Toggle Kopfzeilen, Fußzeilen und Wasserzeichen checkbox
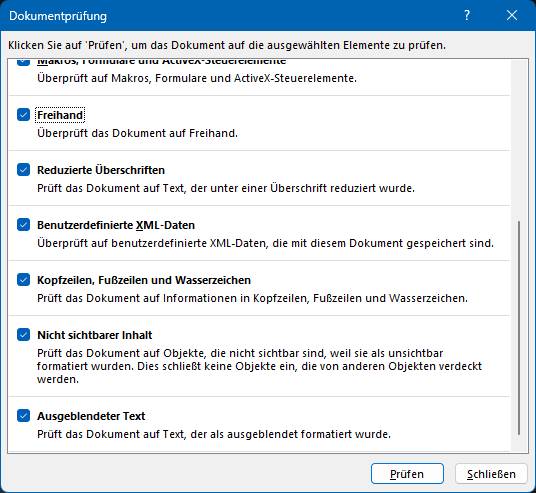Screen dimensions: 536x493 pos(23,280)
